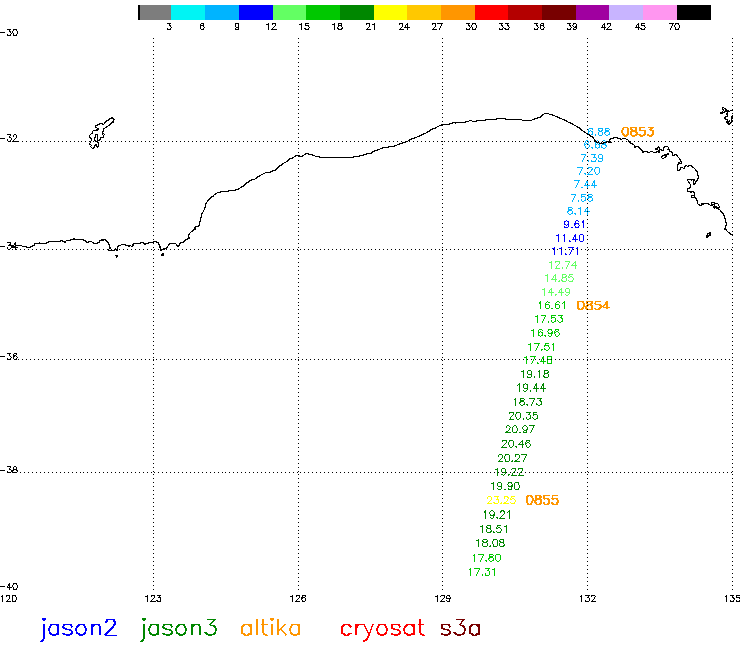The height and width of the screenshot is (650, 740).
Task: Click the jason2 legend label
Action: [x=78, y=629]
